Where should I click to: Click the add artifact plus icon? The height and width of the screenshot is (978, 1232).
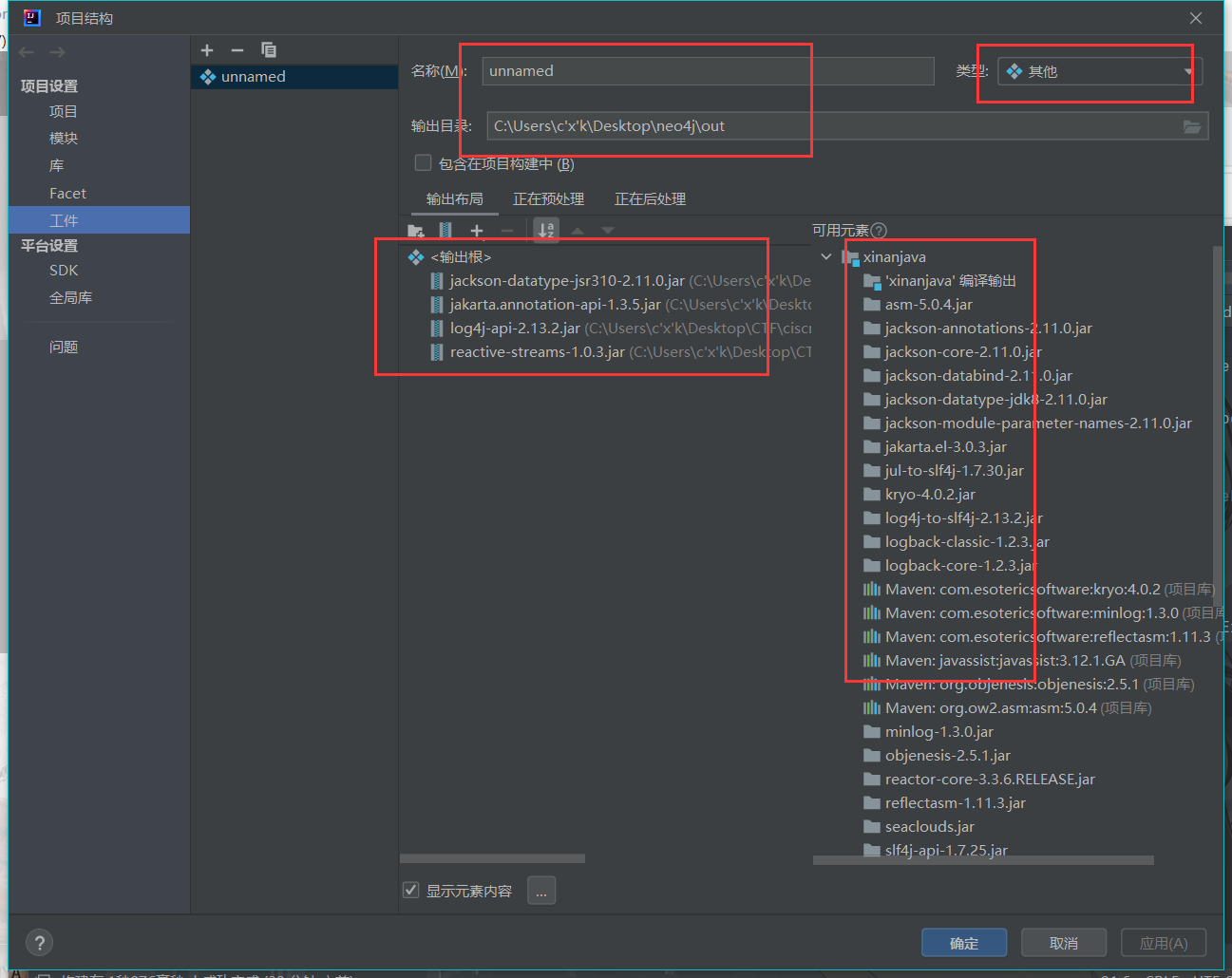tap(207, 50)
